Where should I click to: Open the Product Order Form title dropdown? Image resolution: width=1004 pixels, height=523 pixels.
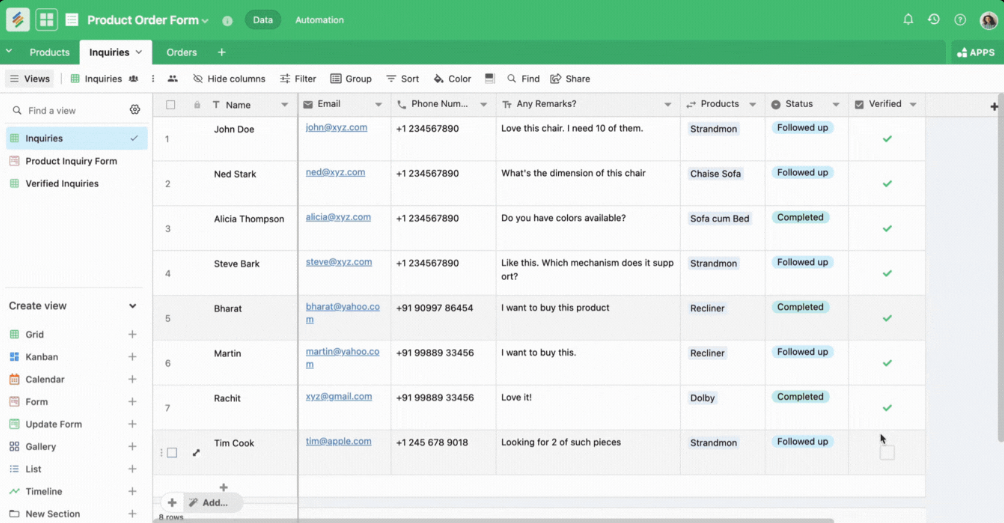205,21
